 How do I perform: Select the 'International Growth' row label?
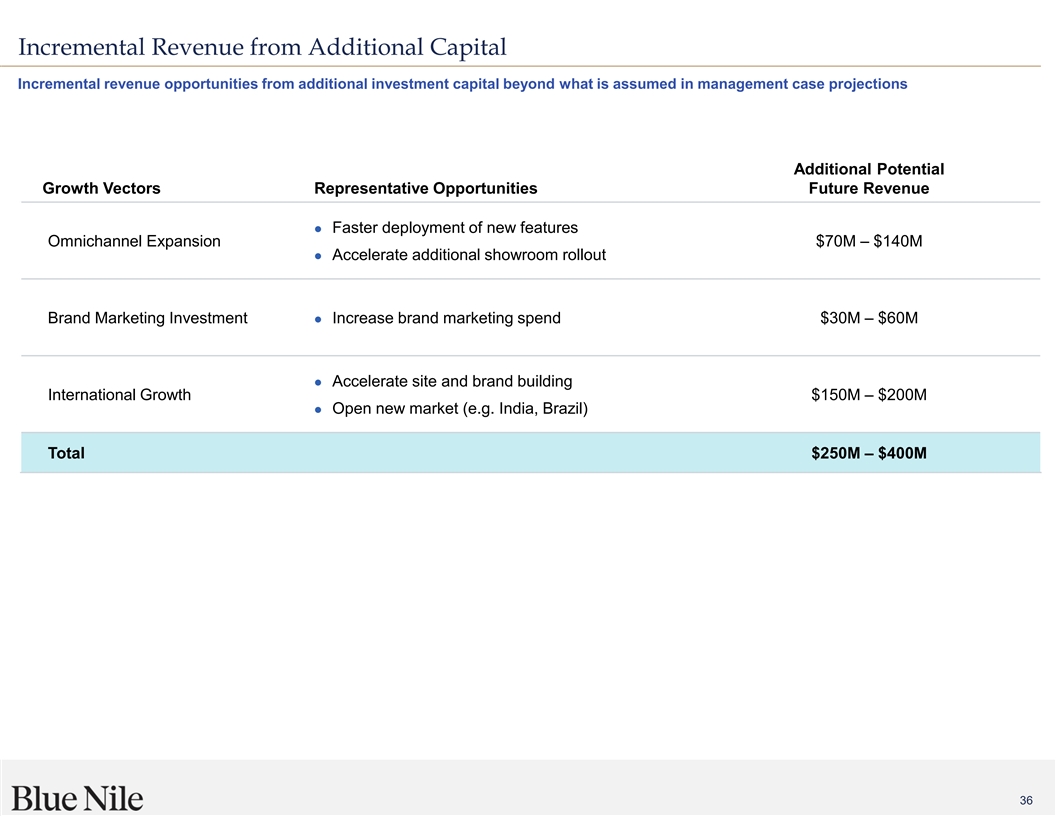tap(119, 395)
